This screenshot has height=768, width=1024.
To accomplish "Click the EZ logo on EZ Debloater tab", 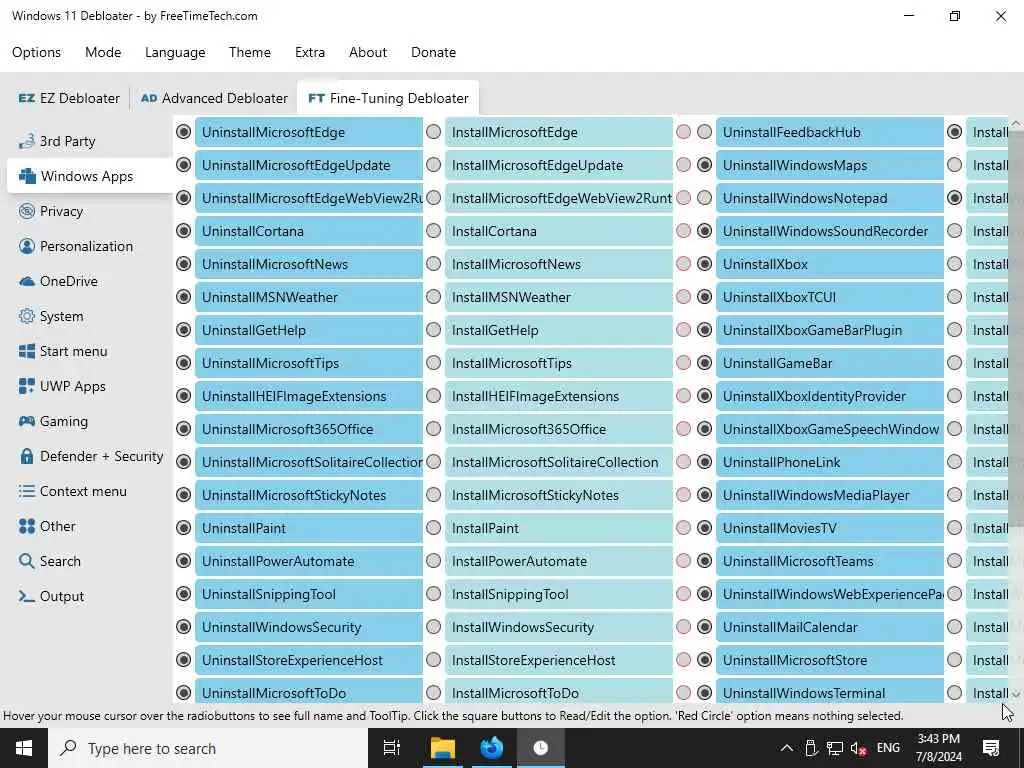I will click(x=27, y=98).
